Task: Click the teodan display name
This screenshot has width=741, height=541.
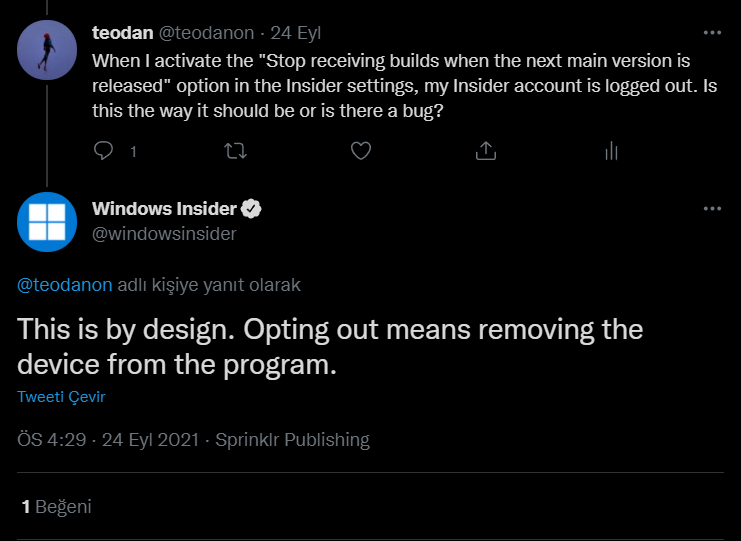Action: pos(122,32)
